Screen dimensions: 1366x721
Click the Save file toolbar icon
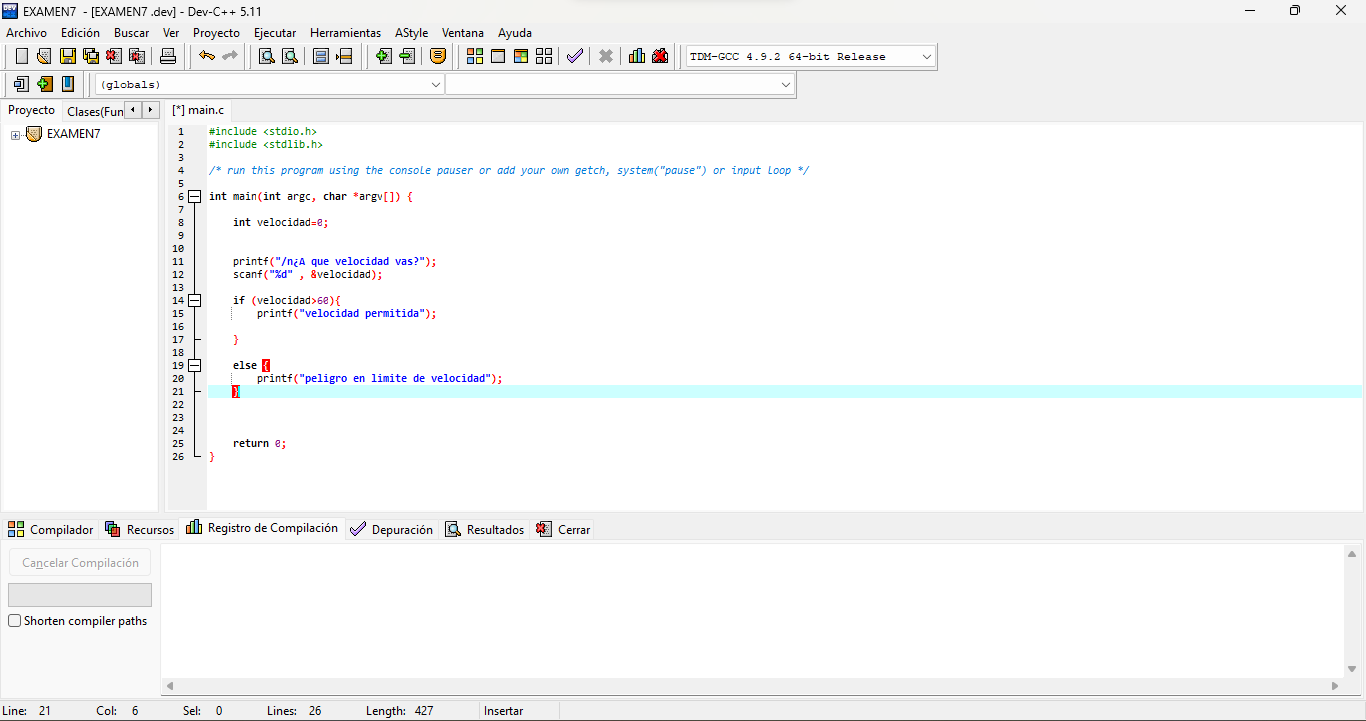(x=67, y=56)
